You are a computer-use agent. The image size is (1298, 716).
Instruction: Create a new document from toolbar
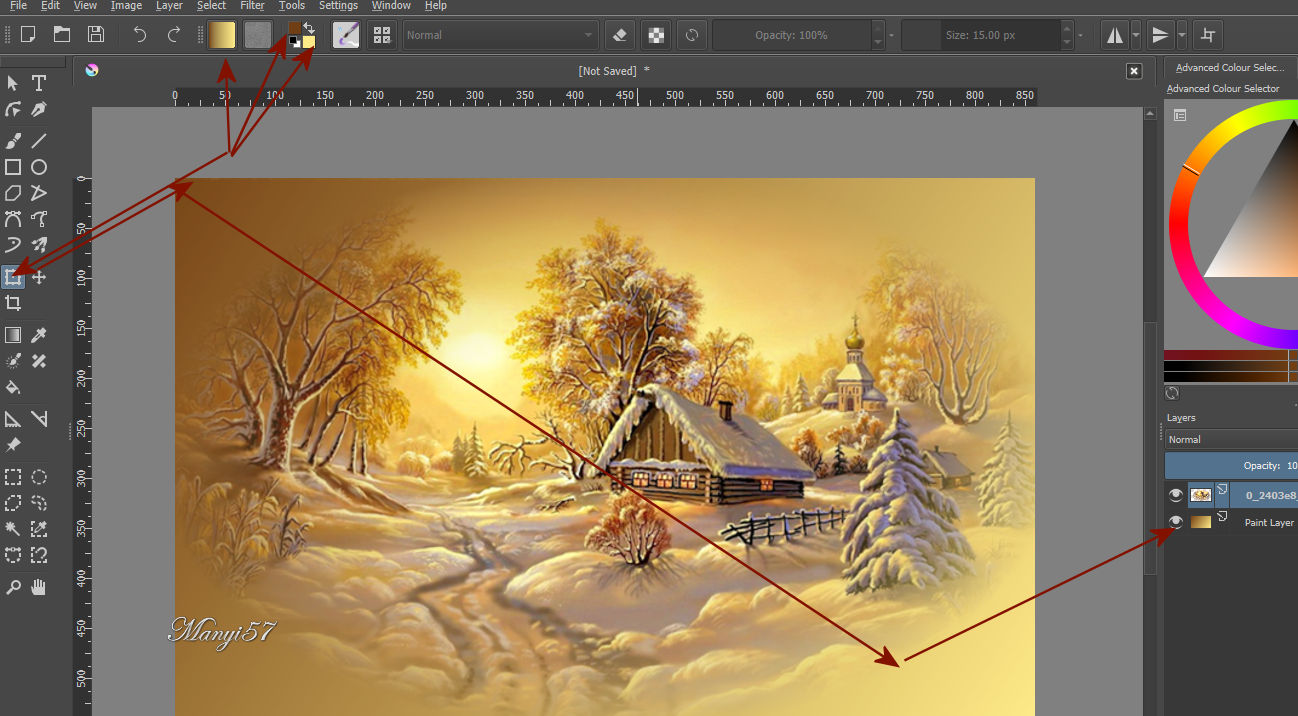click(28, 35)
